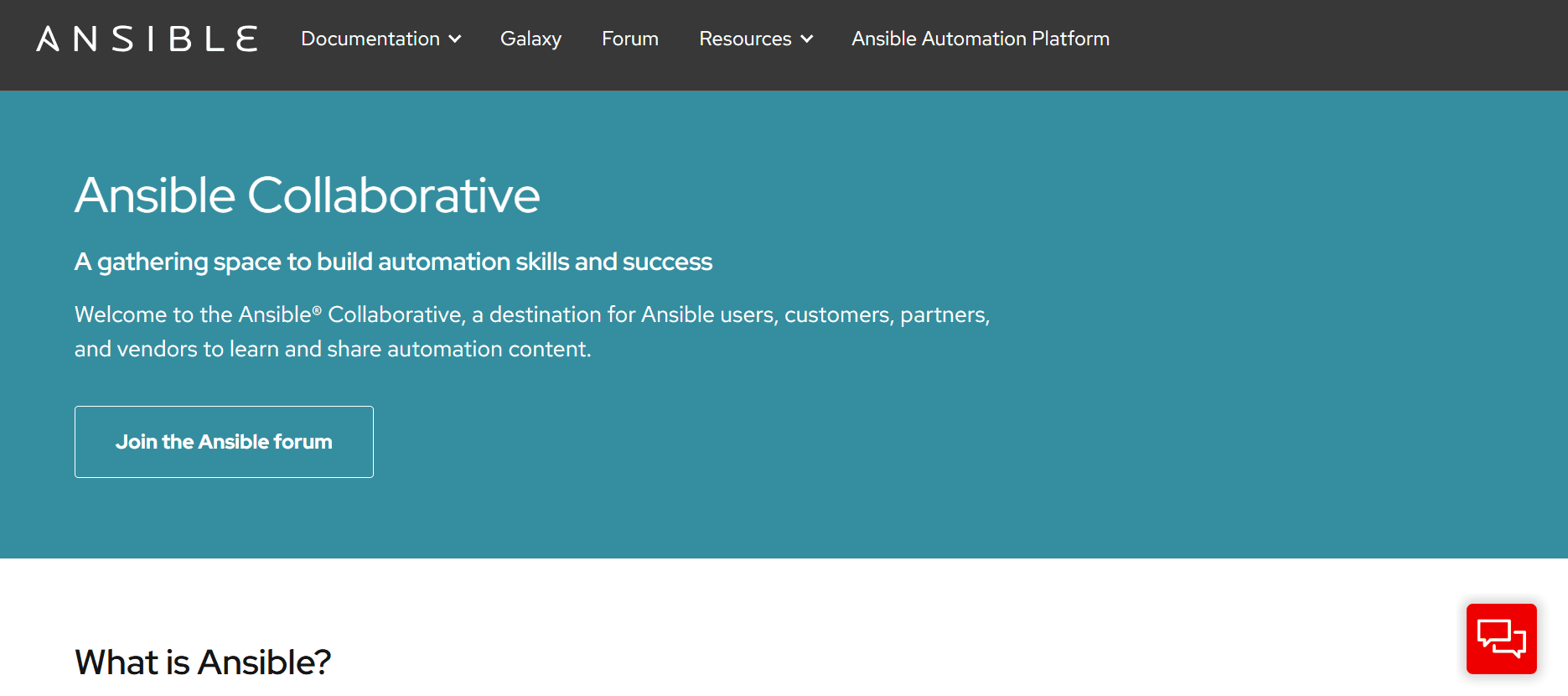Viewport: 1568px width, 696px height.
Task: Open the red chat widget icon
Action: pos(1501,639)
